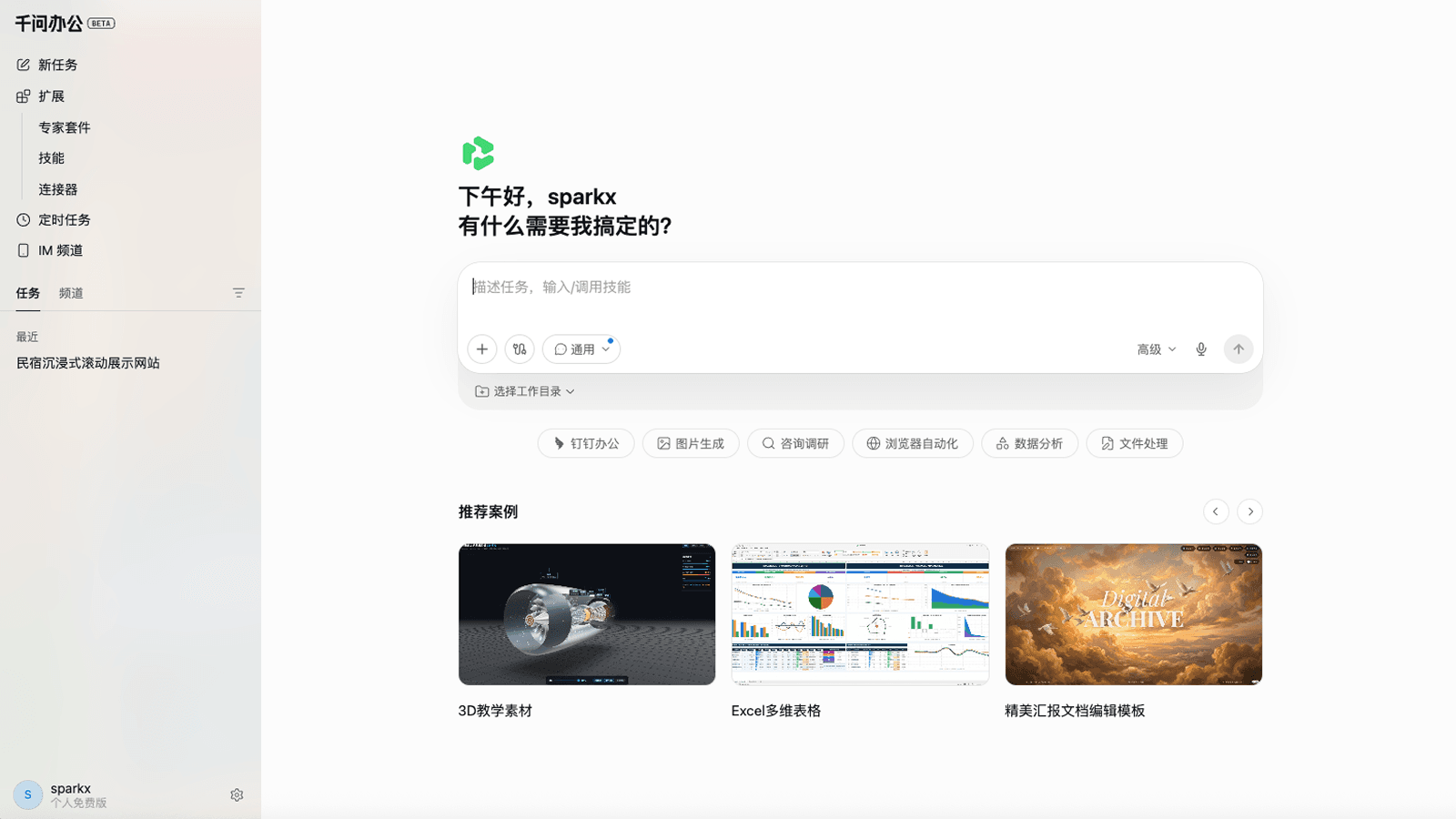Open the Excel多维表格 thumbnail
Screen dimensions: 1456x819
coord(860,614)
